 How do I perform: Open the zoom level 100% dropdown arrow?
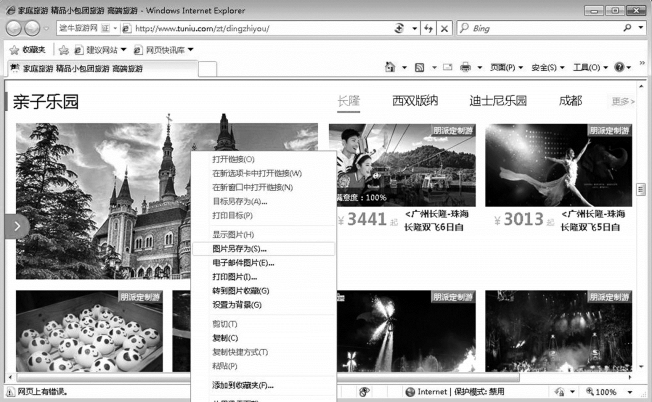pyautogui.click(x=630, y=392)
